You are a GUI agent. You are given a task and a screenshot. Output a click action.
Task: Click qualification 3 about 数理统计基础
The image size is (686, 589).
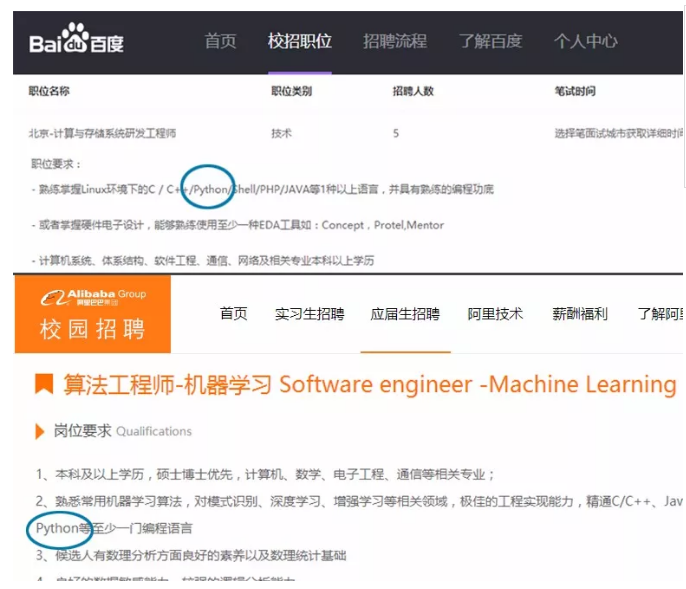point(191,555)
